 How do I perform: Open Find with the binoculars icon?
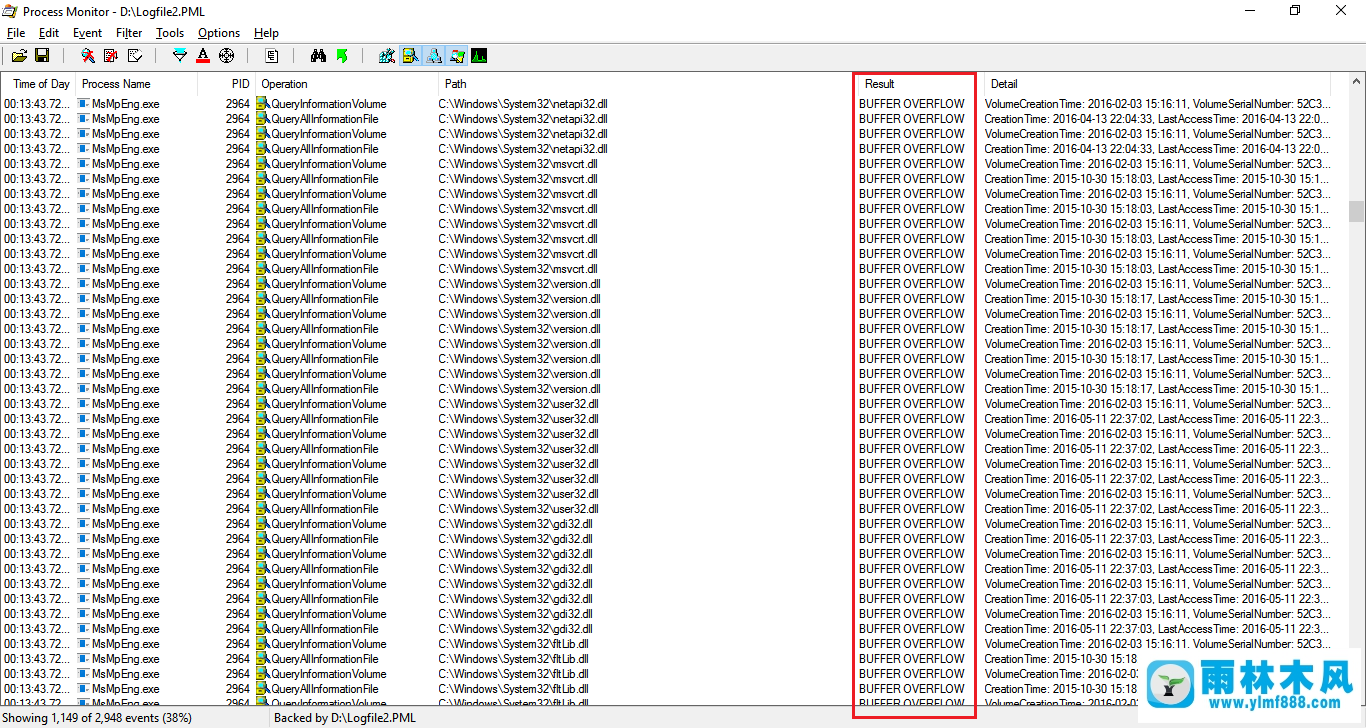(319, 56)
